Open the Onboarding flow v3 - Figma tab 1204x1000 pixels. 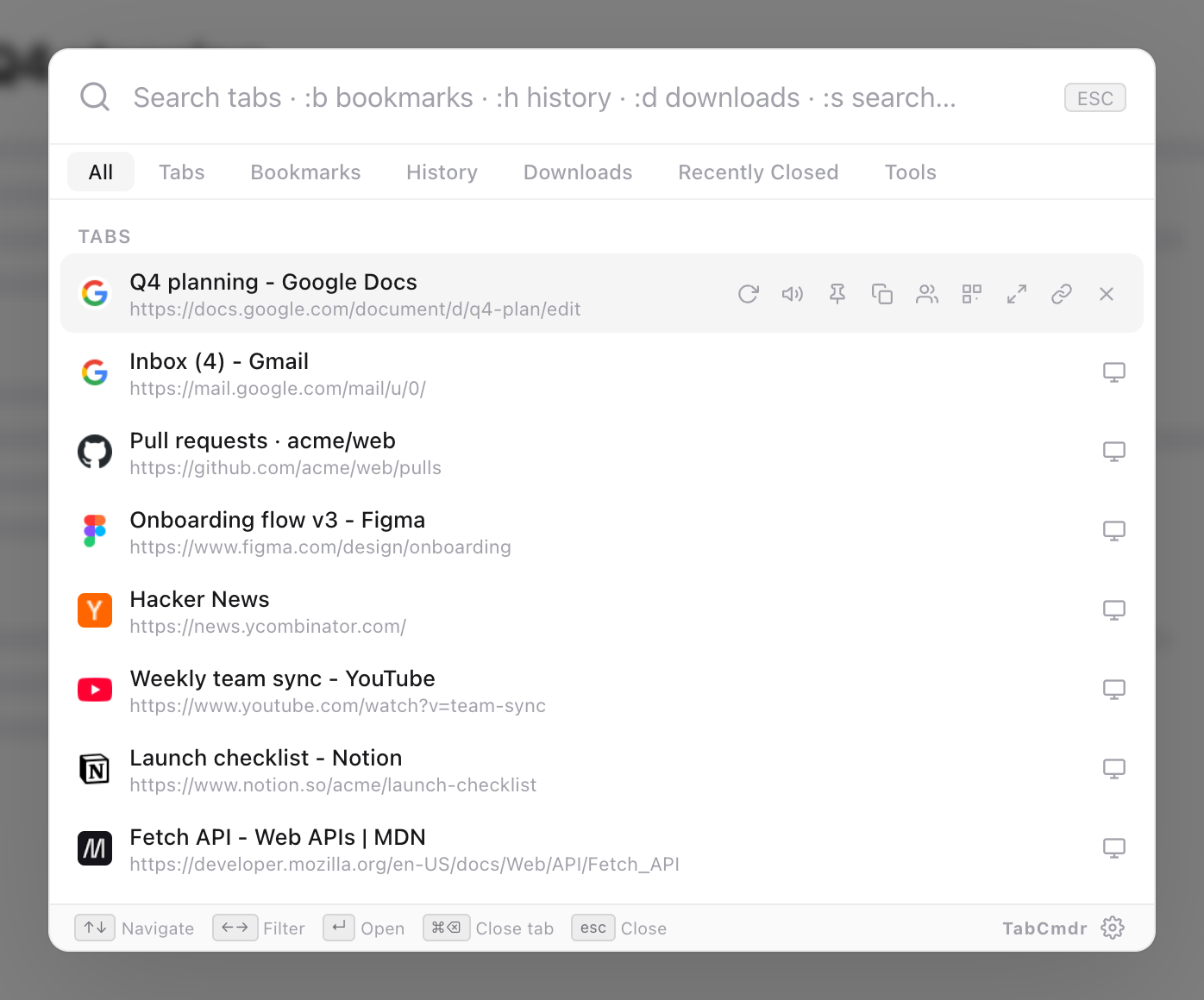(602, 531)
